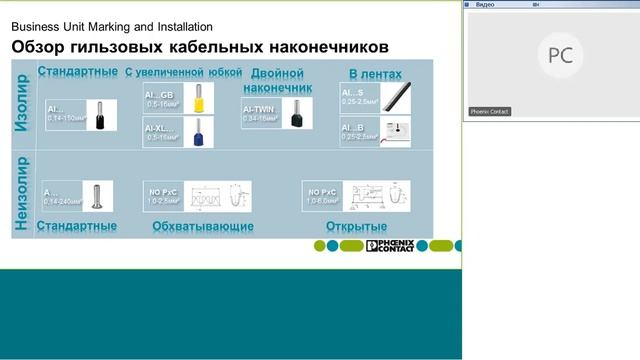Click the yellow AI...GB ferrule image
The height and width of the screenshot is (360, 640).
point(199,98)
